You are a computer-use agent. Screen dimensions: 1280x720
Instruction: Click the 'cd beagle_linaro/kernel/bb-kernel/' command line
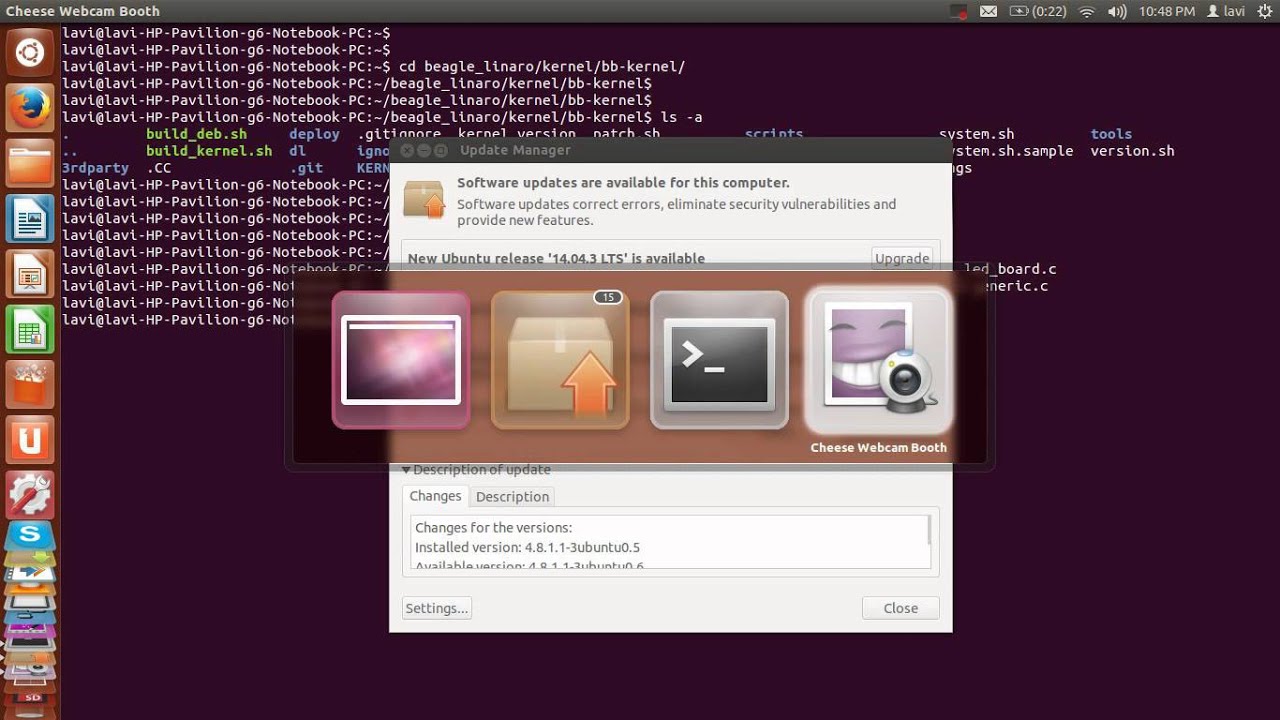[x=542, y=67]
